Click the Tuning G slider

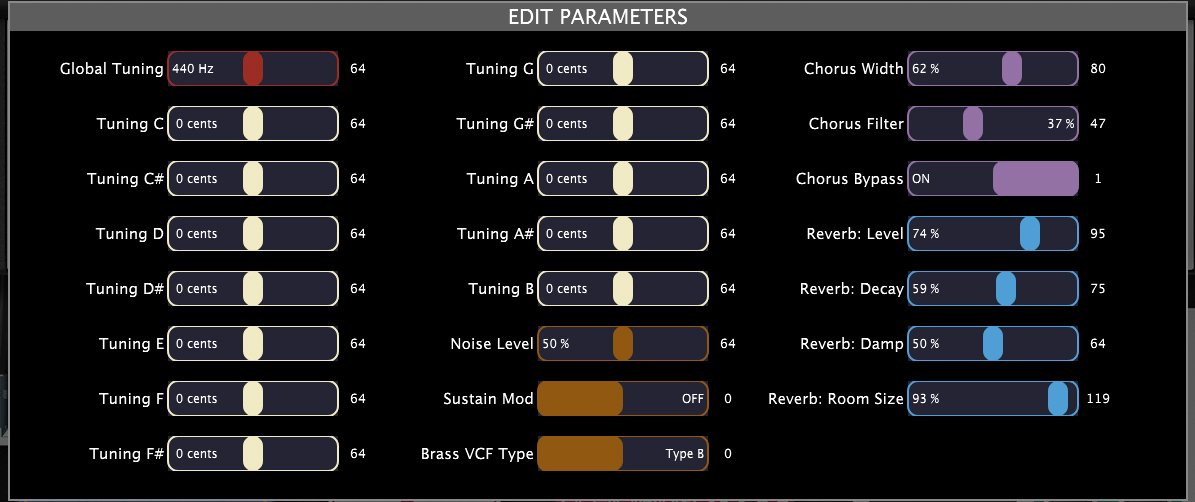[x=623, y=69]
